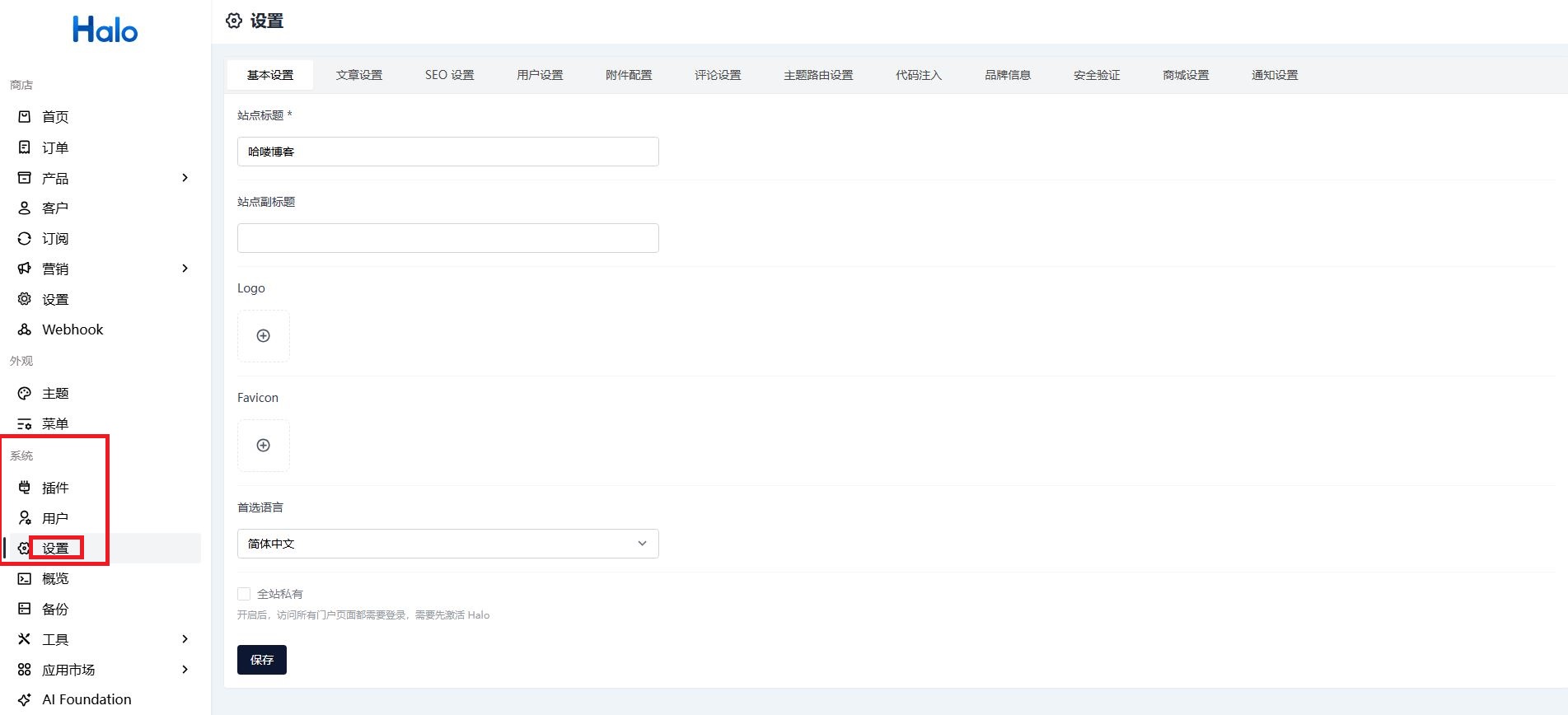Screen dimensions: 1568x715
Task: Expand the 工具 submenu chevron
Action: tap(185, 639)
